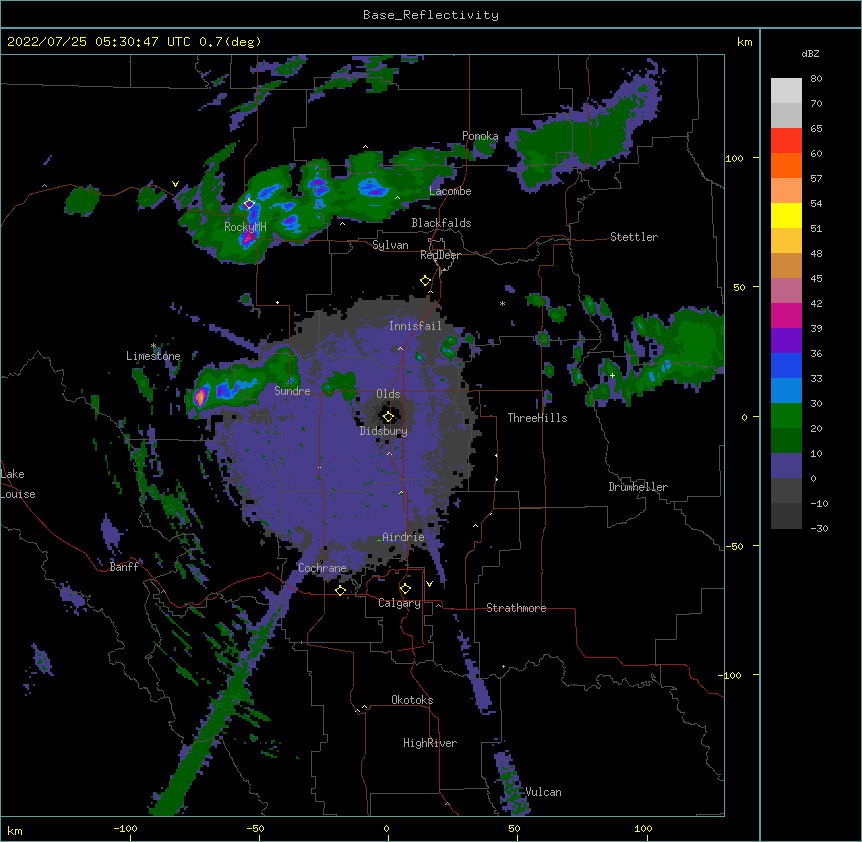The width and height of the screenshot is (862, 842).
Task: Click the Olds city label
Action: [x=388, y=394]
